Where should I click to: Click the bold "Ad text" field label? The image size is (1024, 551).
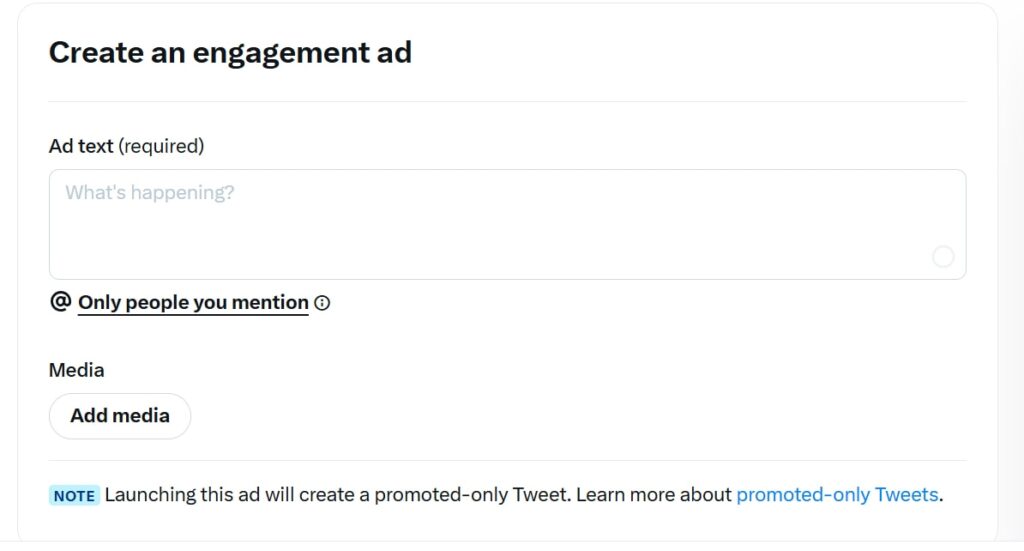point(81,146)
